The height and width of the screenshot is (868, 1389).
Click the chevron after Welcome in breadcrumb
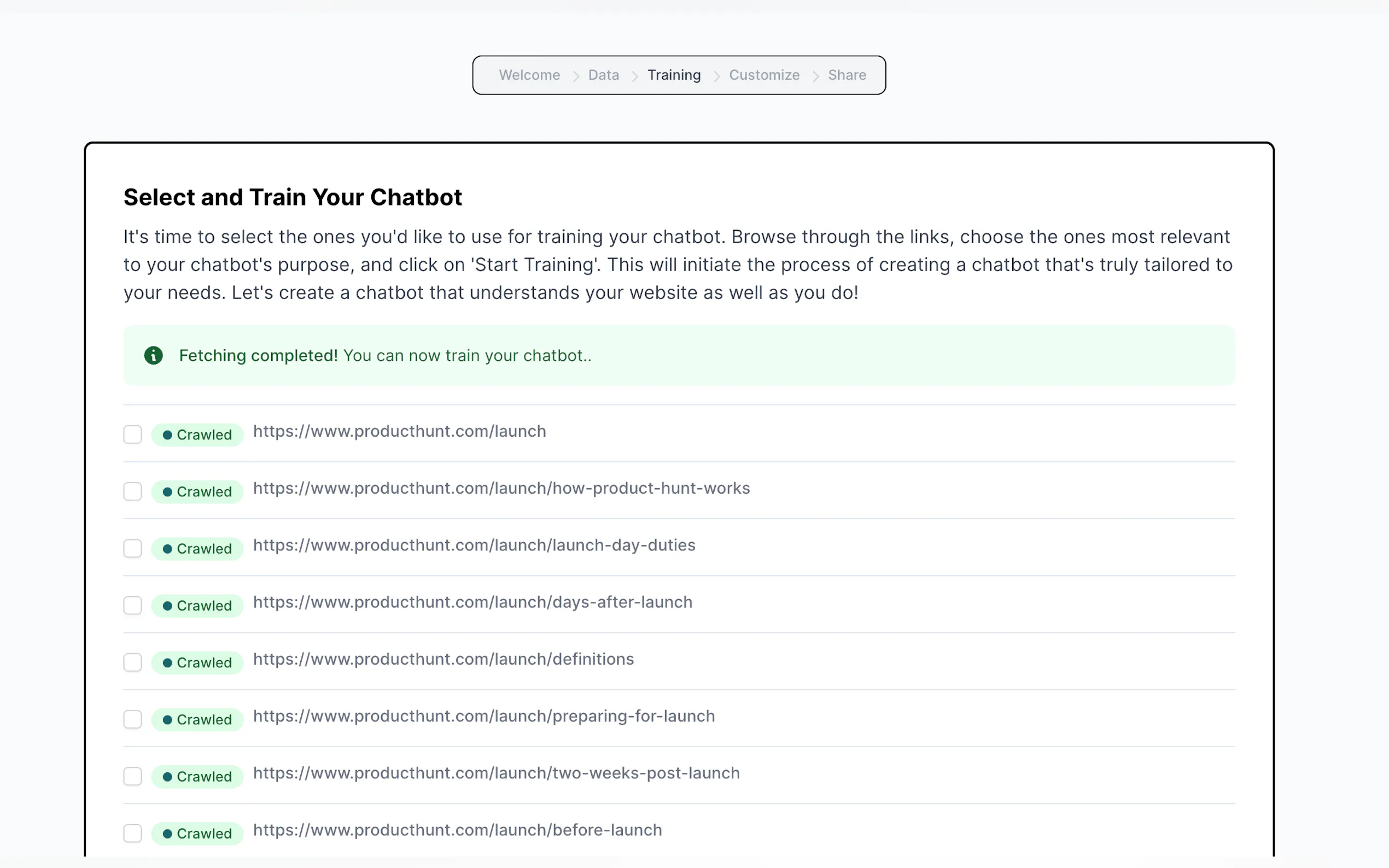pos(575,76)
